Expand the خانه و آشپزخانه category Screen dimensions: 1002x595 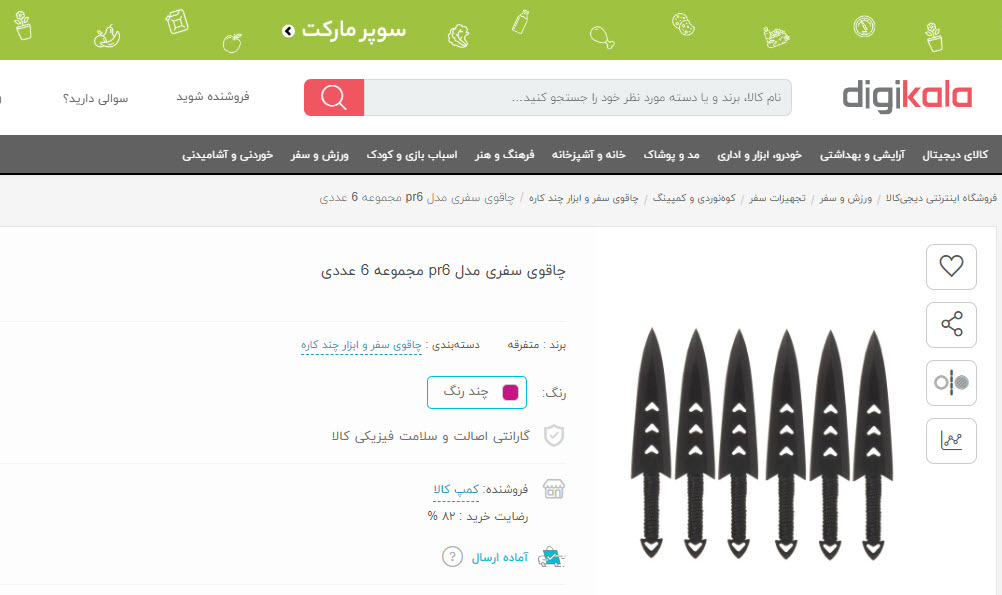click(x=589, y=155)
